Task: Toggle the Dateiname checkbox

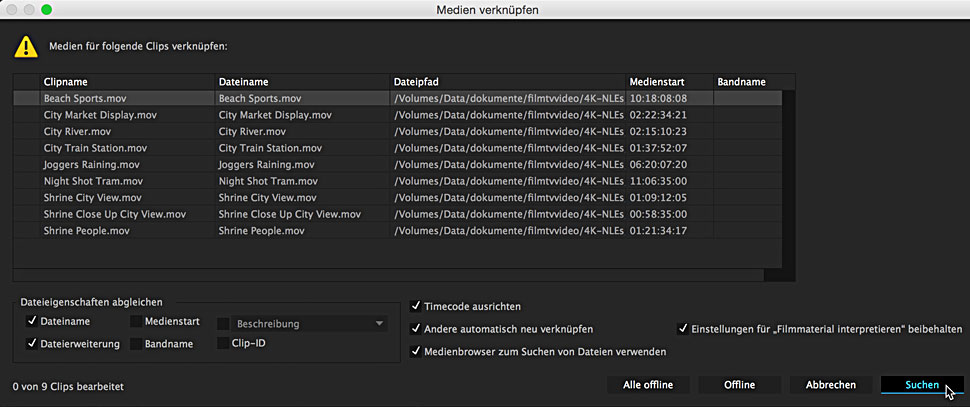Action: [x=32, y=322]
